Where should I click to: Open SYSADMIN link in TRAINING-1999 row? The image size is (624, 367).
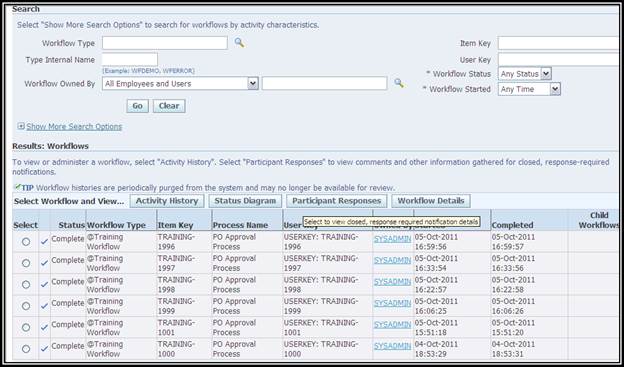coord(392,303)
